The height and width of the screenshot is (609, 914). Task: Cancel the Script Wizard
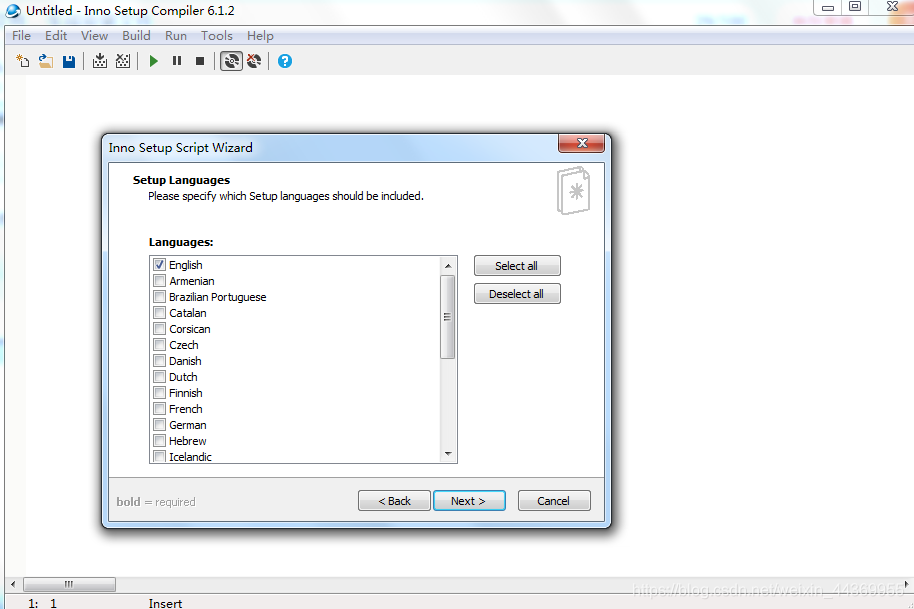point(554,501)
